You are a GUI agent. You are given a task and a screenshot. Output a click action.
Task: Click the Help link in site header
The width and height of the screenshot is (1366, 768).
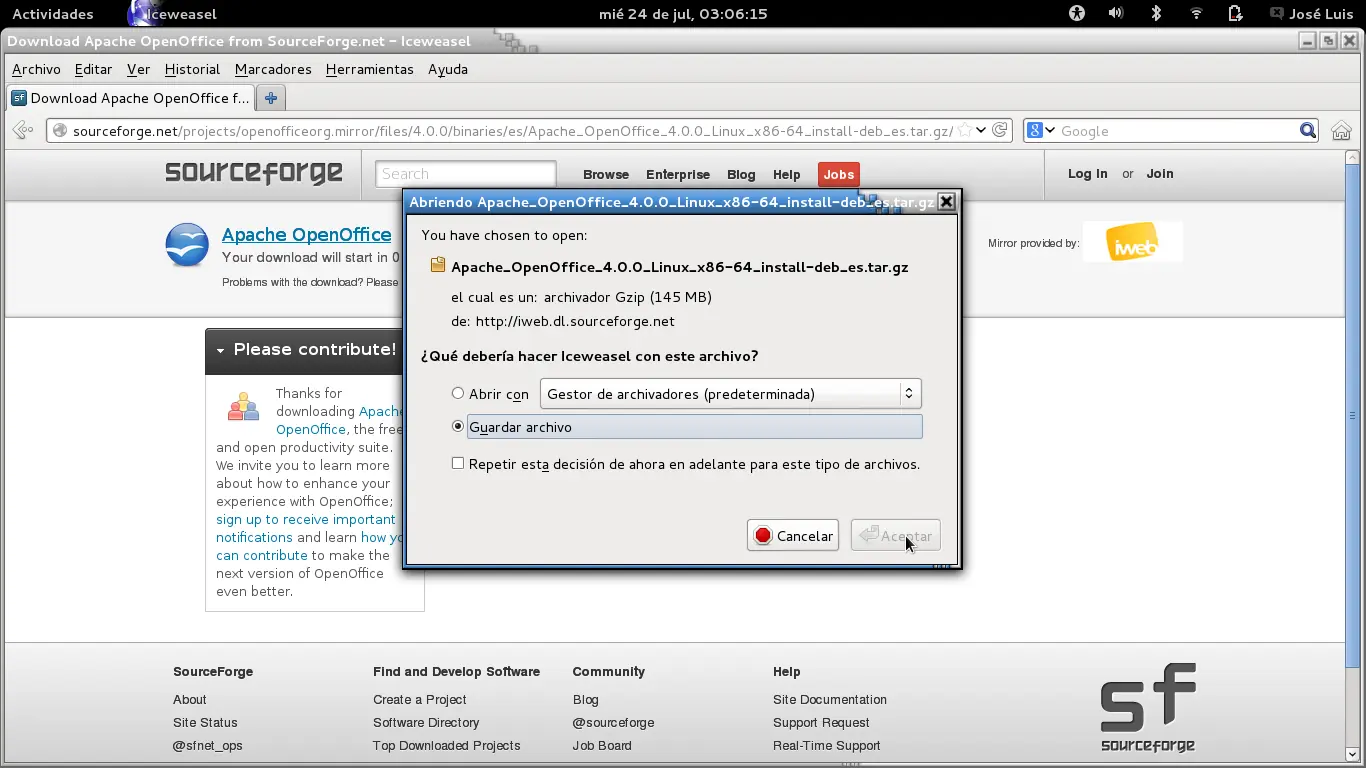pos(786,174)
